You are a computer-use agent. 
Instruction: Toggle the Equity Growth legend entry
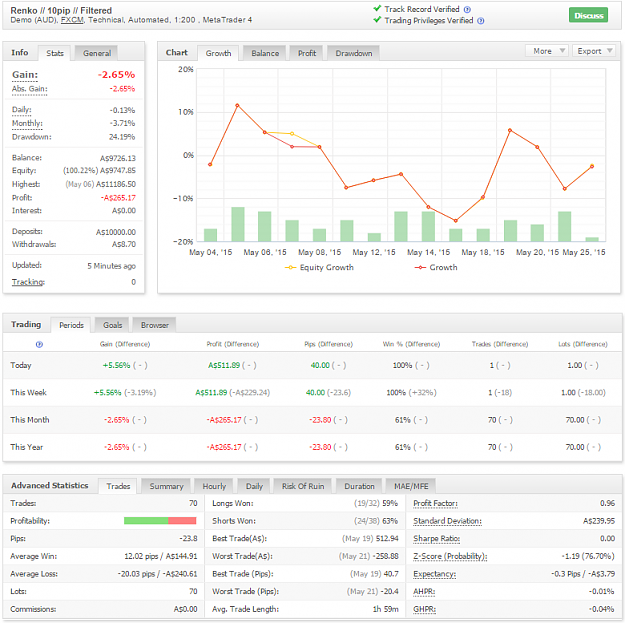click(319, 267)
